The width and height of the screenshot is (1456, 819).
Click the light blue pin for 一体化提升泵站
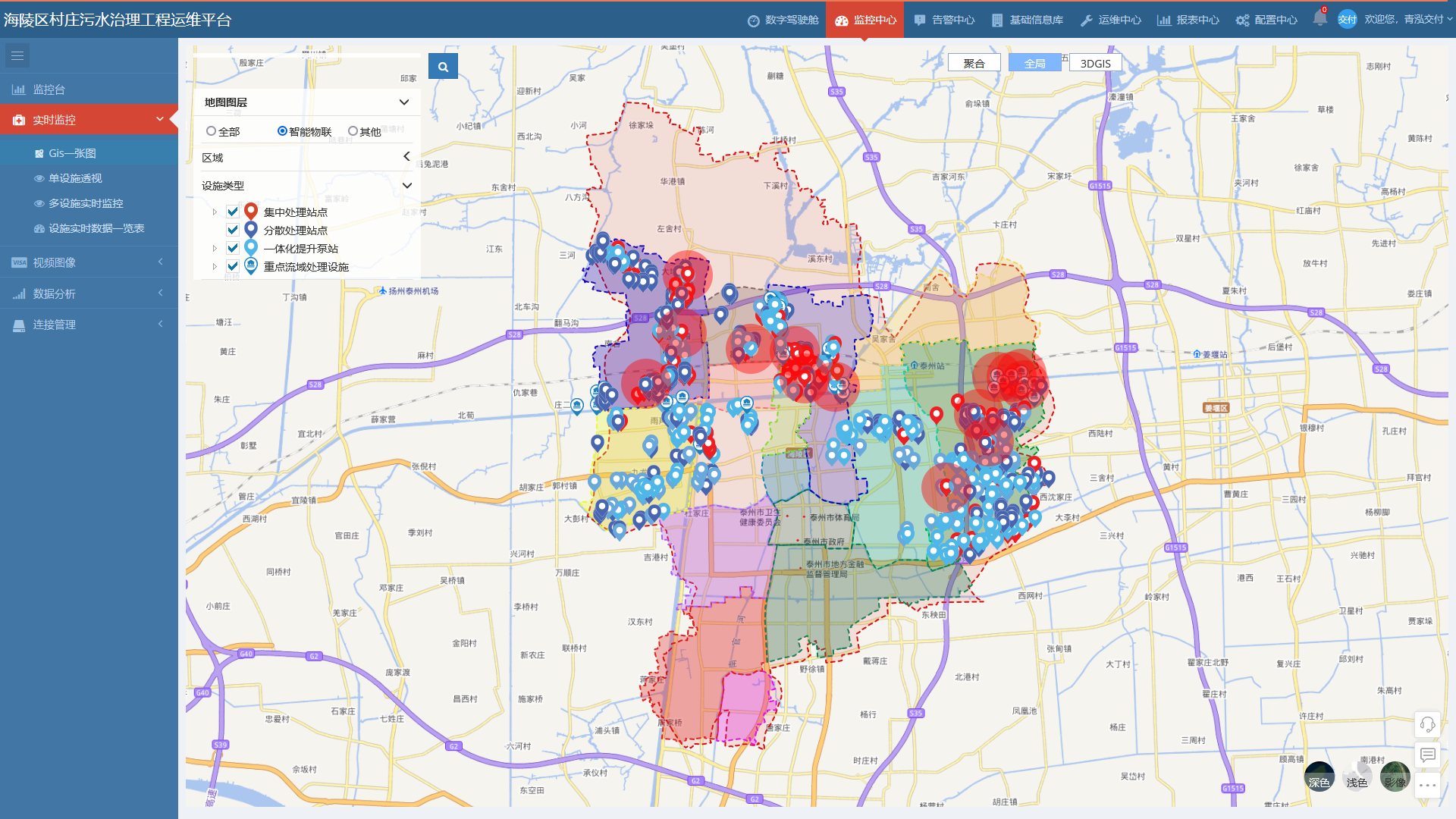pyautogui.click(x=251, y=248)
